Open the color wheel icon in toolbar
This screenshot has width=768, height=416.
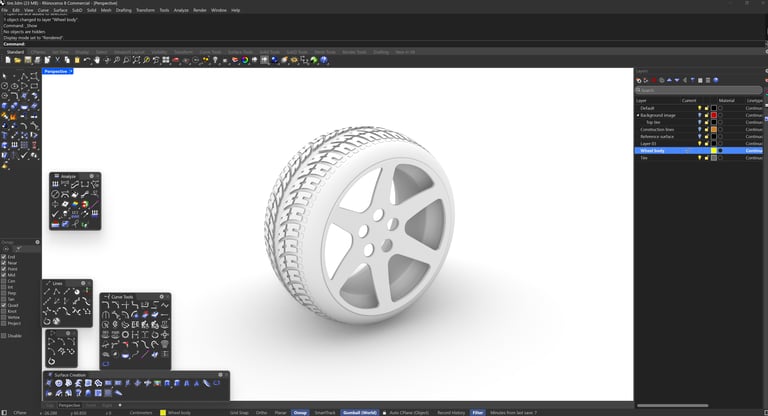click(246, 60)
